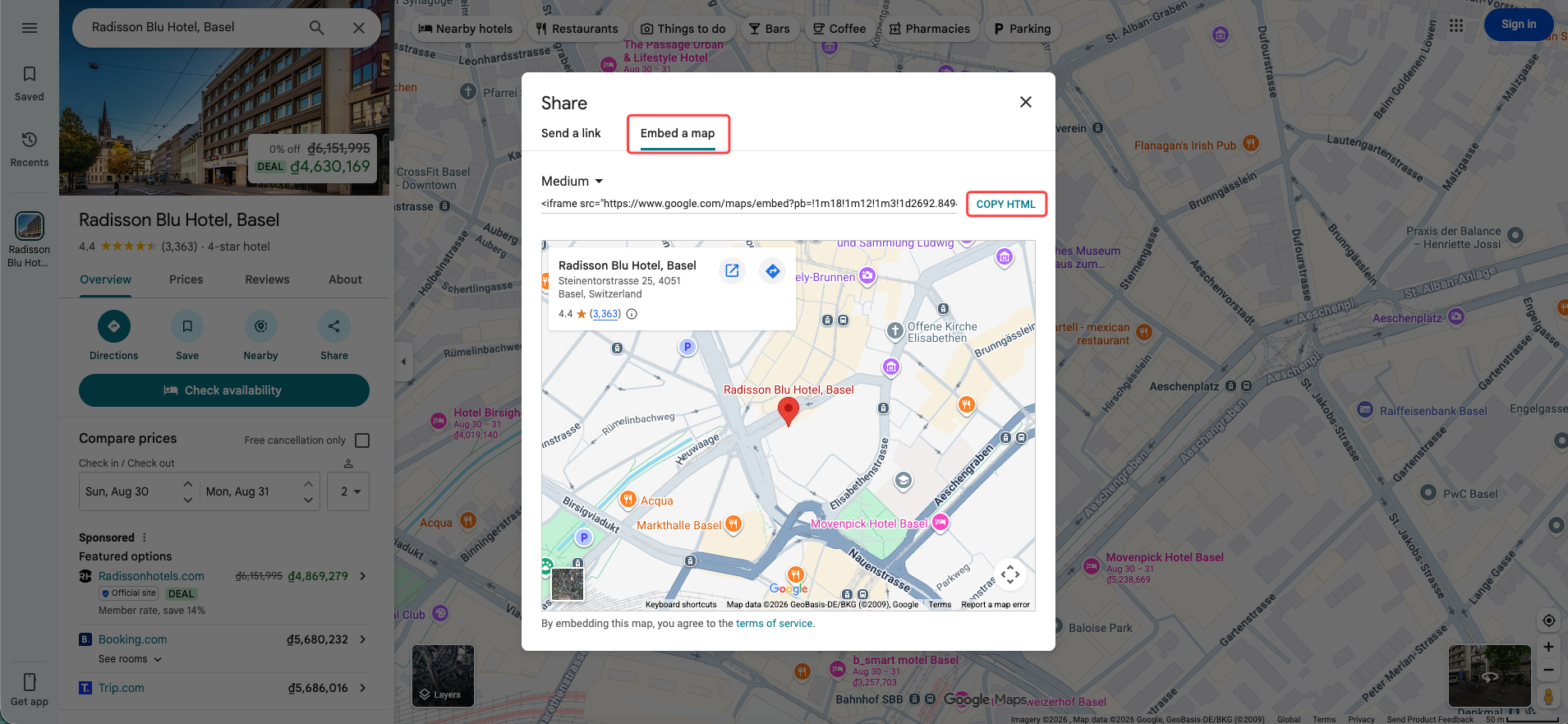Open the hamburger menu in sidebar
This screenshot has width=1568, height=724.
30,28
